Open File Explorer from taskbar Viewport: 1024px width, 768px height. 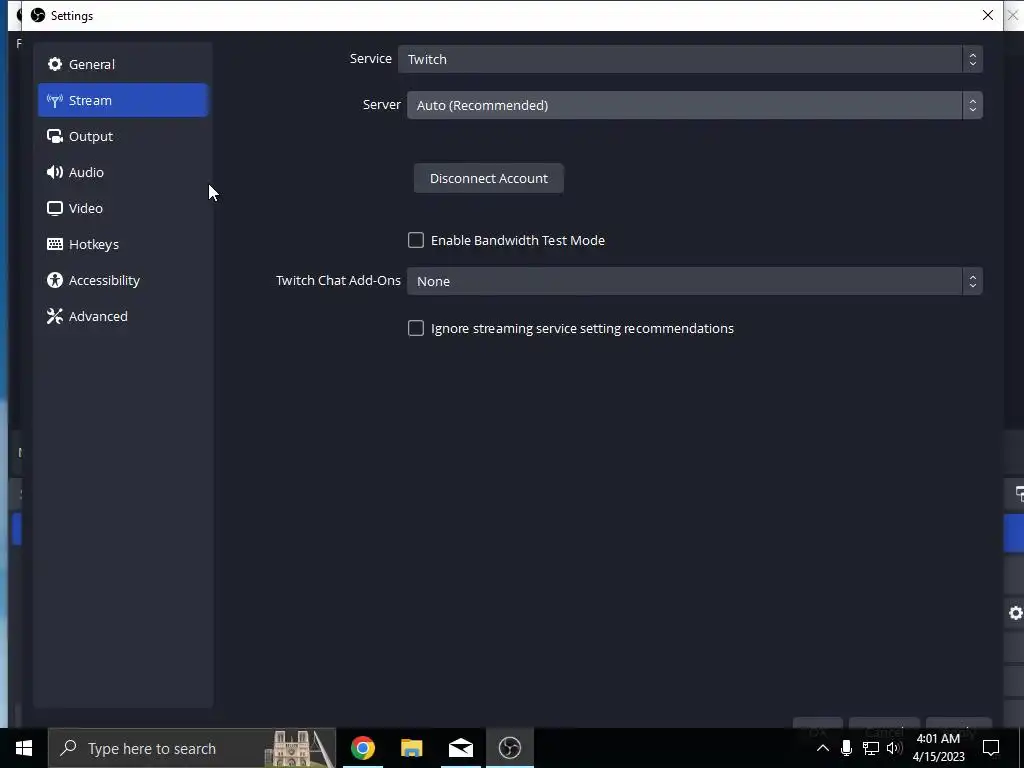pos(411,748)
